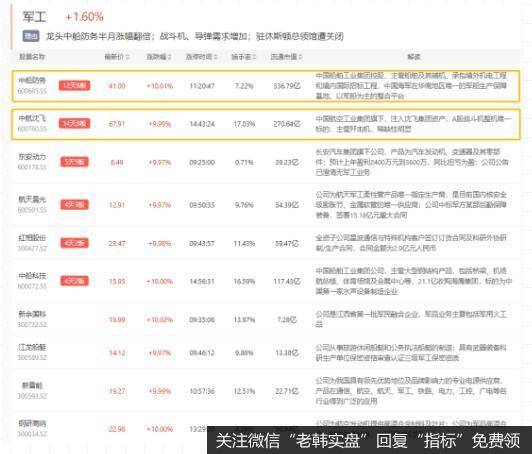Sort by 最新价 column arrow icon

click(x=128, y=57)
